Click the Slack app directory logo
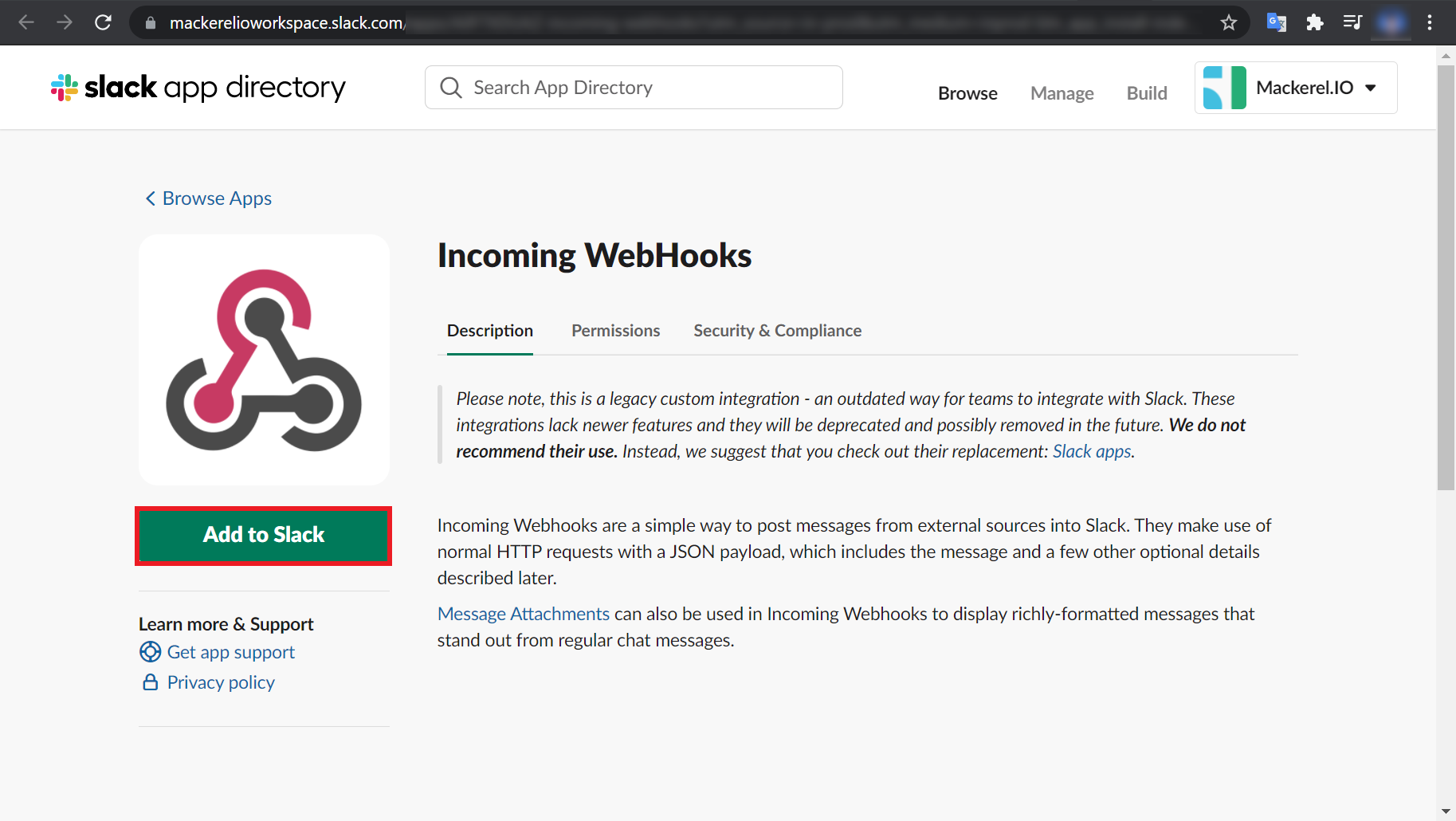 [x=196, y=87]
